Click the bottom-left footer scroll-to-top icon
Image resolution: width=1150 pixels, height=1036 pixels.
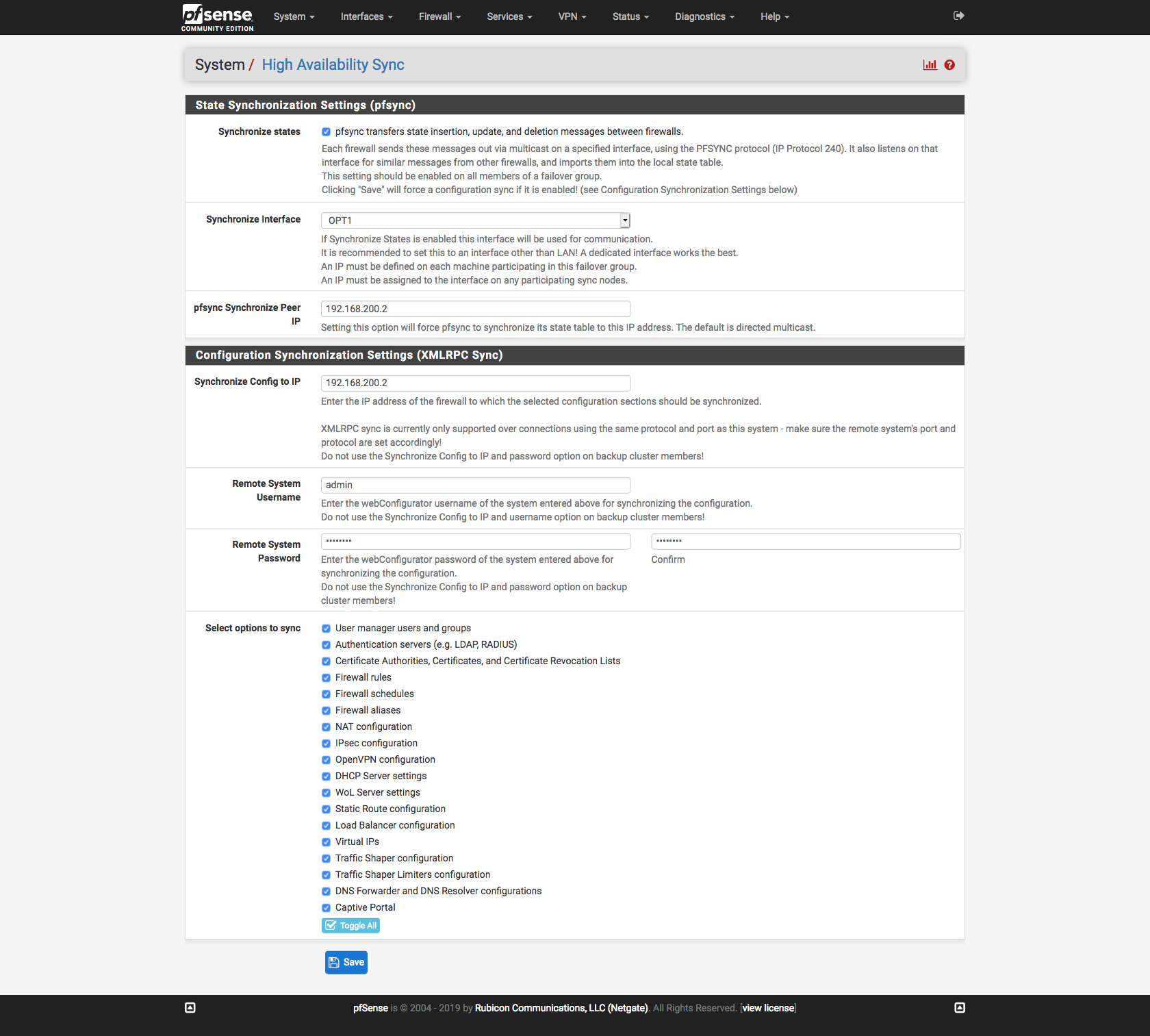tap(190, 1008)
